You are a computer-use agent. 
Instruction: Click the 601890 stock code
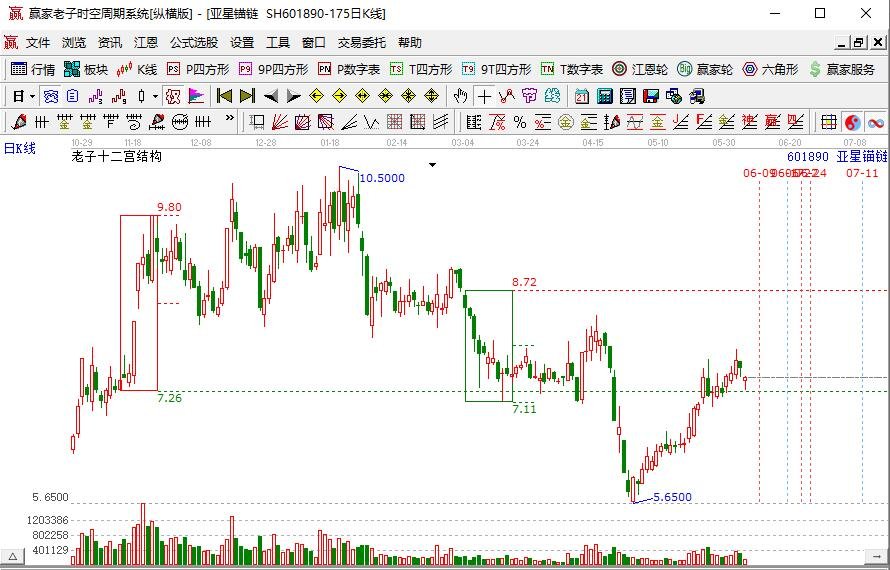click(x=808, y=156)
